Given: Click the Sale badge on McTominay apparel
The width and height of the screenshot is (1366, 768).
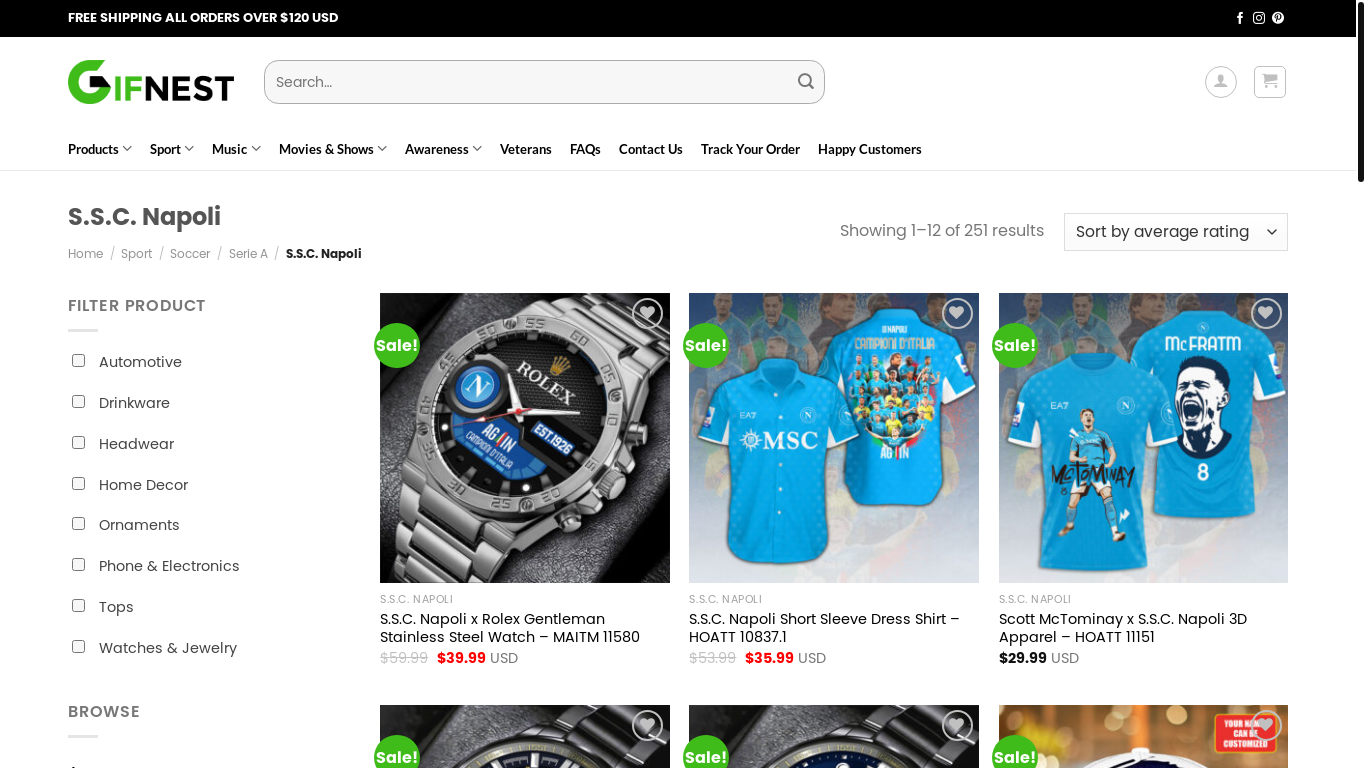Looking at the screenshot, I should pos(1015,345).
